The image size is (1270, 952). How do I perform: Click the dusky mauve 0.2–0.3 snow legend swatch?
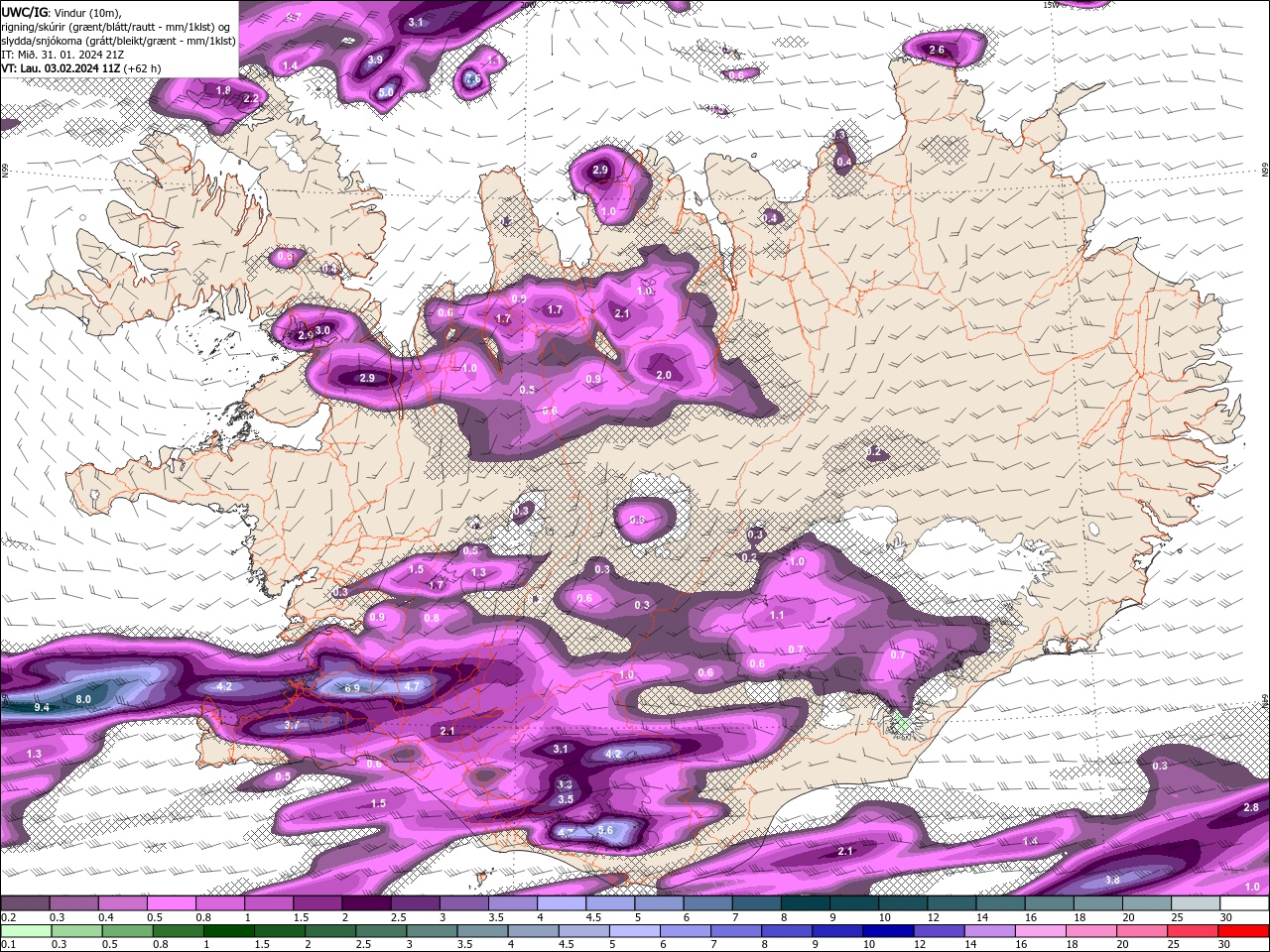click(x=25, y=903)
